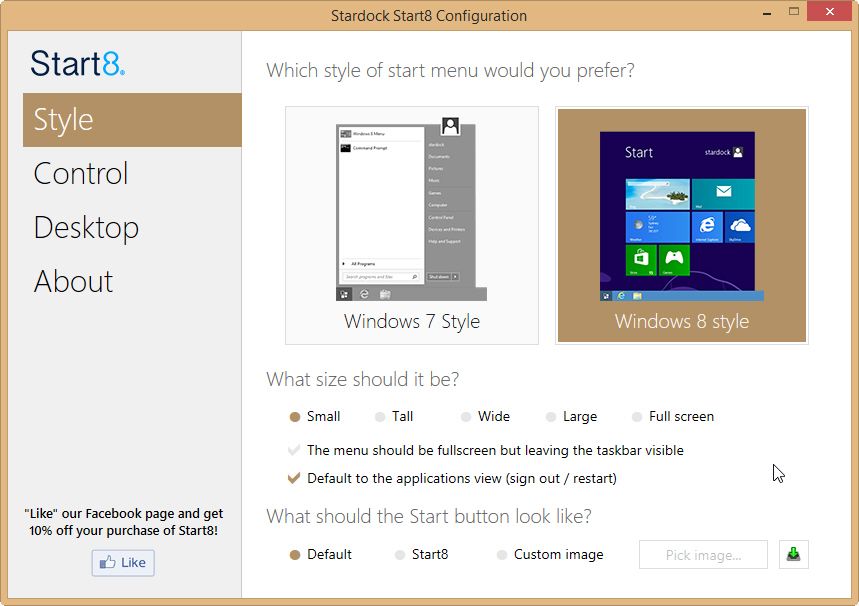The height and width of the screenshot is (606, 859).
Task: Select the Full screen menu size
Action: [x=636, y=416]
